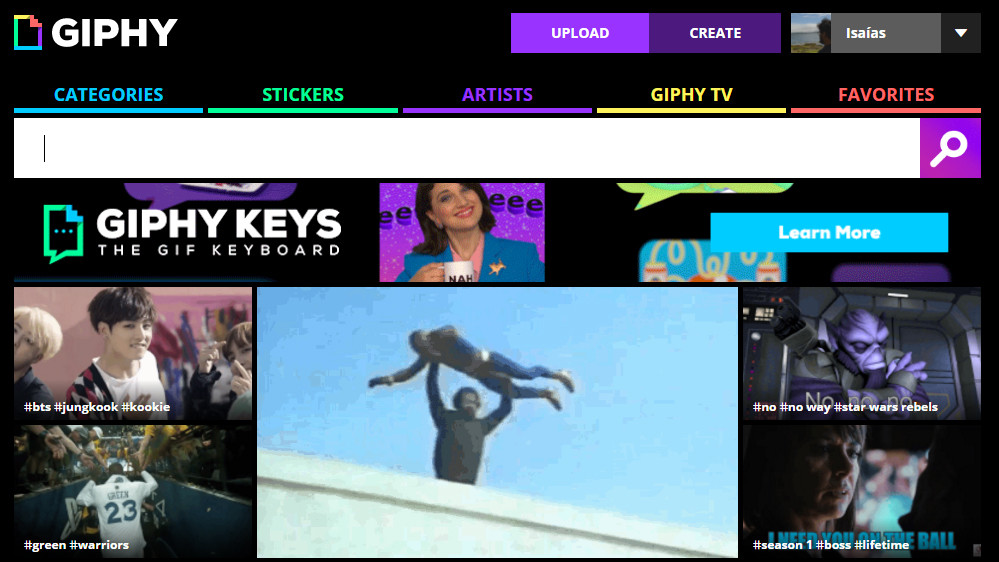This screenshot has height=562, width=999.
Task: Click the GIPHY KEYS banner title
Action: (219, 224)
